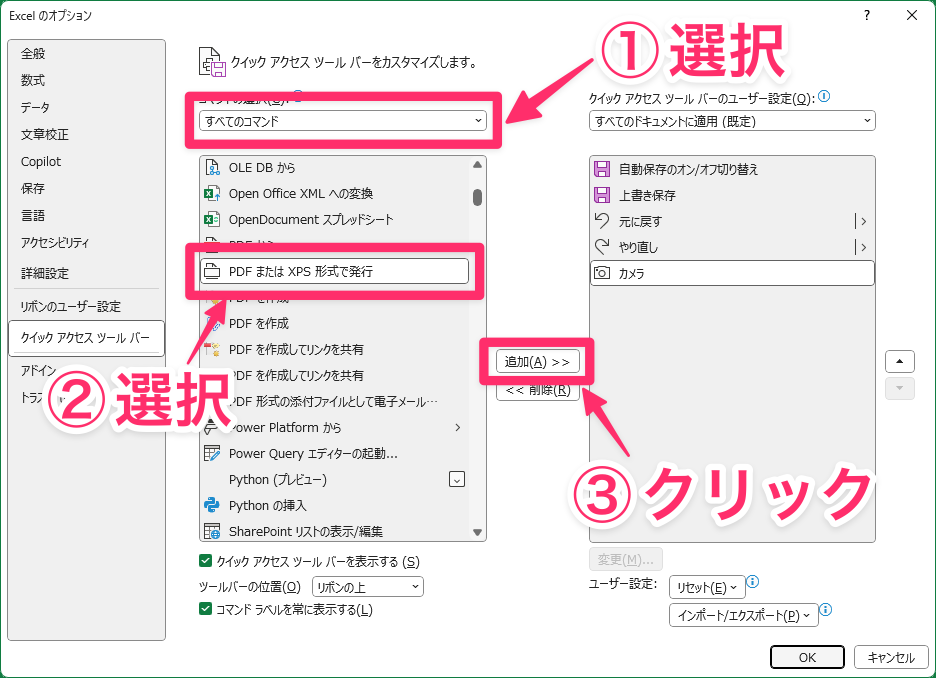
Task: Open すべてのドキュメントに適用 dropdown
Action: (732, 121)
